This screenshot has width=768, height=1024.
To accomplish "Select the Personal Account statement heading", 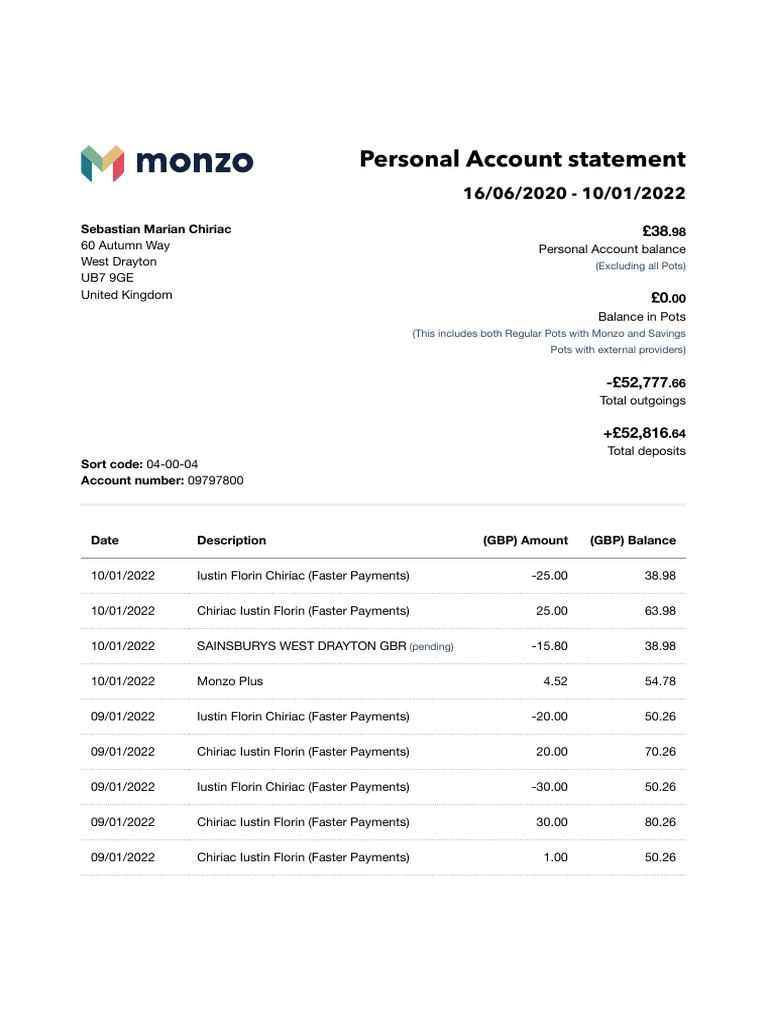I will click(x=522, y=159).
